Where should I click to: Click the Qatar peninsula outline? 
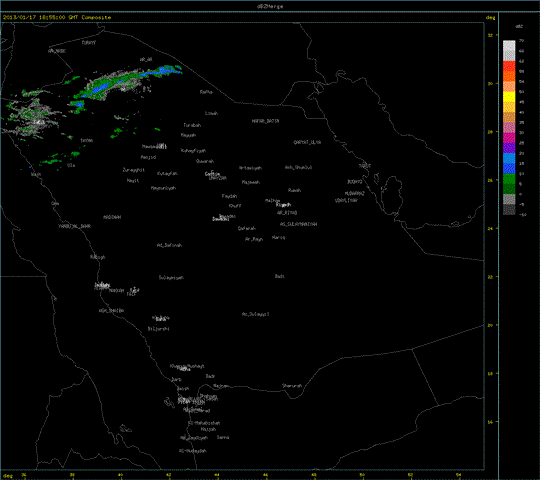coord(392,195)
